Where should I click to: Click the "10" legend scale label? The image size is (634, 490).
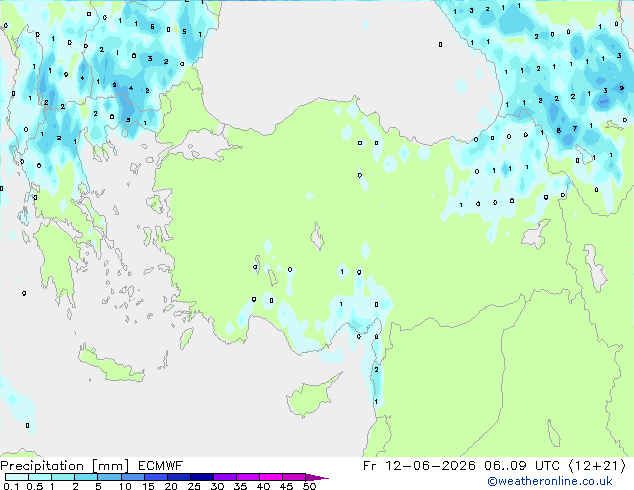pos(125,486)
